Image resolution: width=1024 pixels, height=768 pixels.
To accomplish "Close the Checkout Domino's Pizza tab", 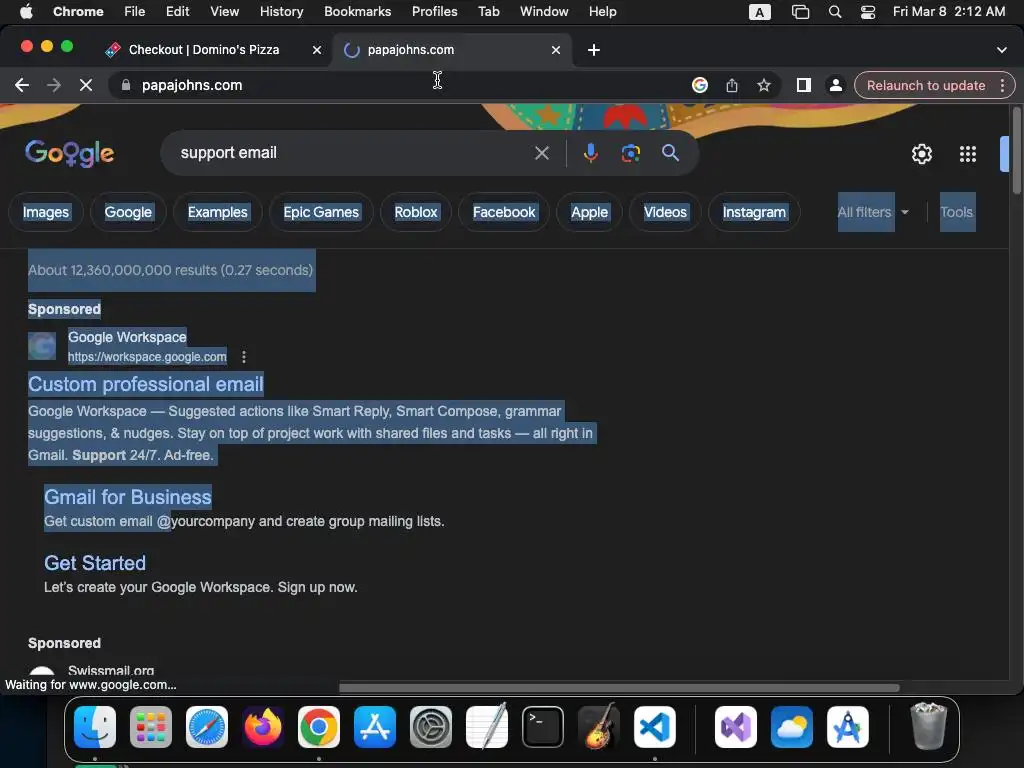I will [317, 50].
